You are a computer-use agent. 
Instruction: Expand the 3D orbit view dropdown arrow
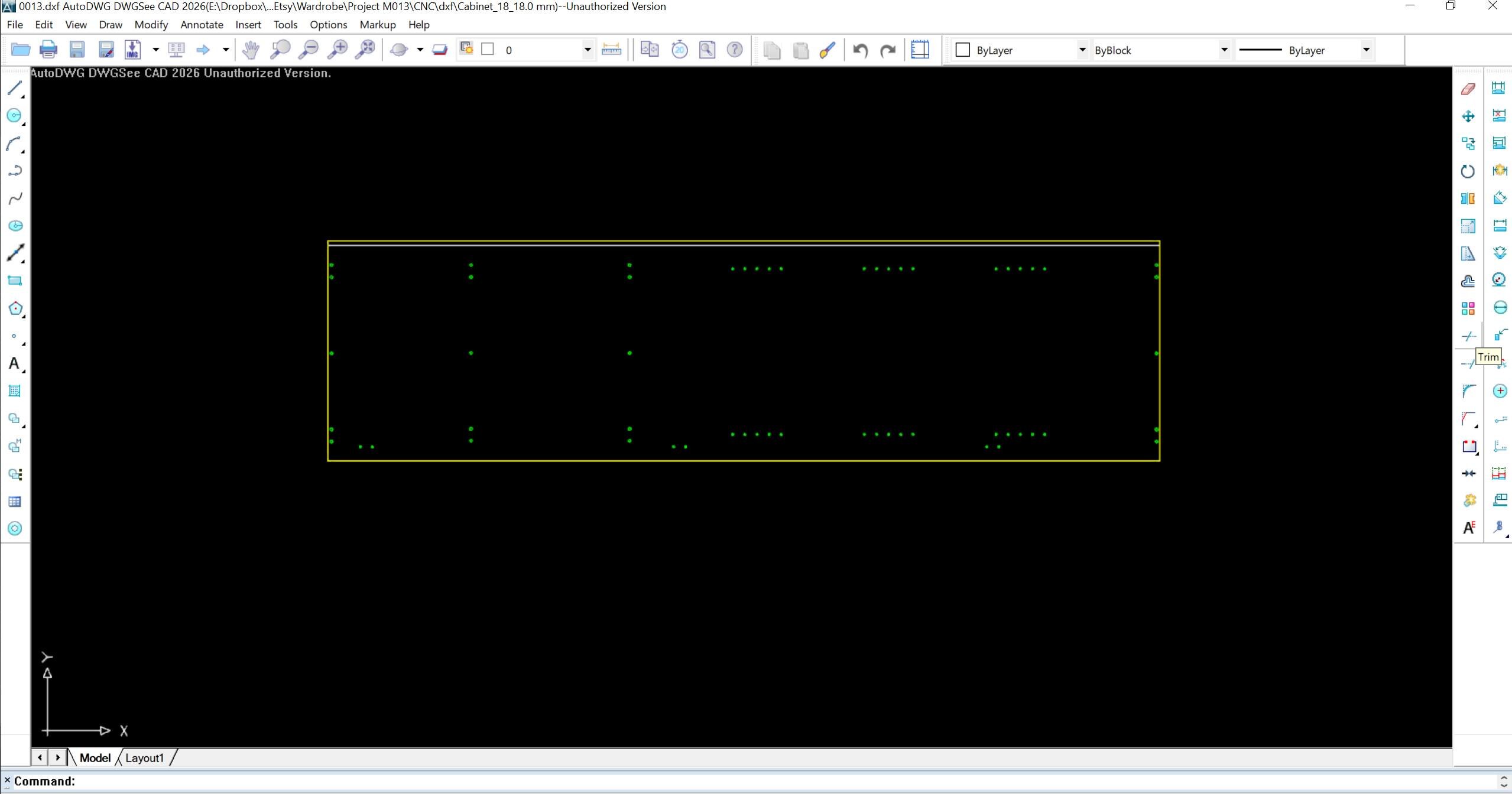pyautogui.click(x=420, y=50)
